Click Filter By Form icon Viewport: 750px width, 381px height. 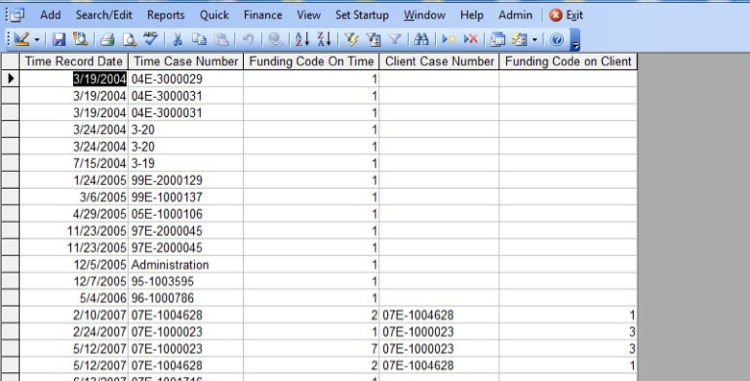click(x=373, y=39)
